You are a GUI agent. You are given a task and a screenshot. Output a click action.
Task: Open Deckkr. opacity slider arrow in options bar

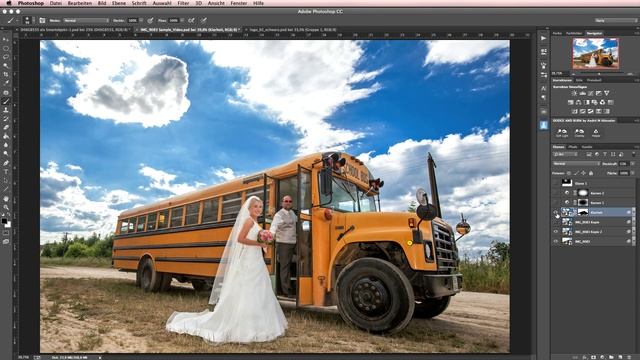pos(141,20)
